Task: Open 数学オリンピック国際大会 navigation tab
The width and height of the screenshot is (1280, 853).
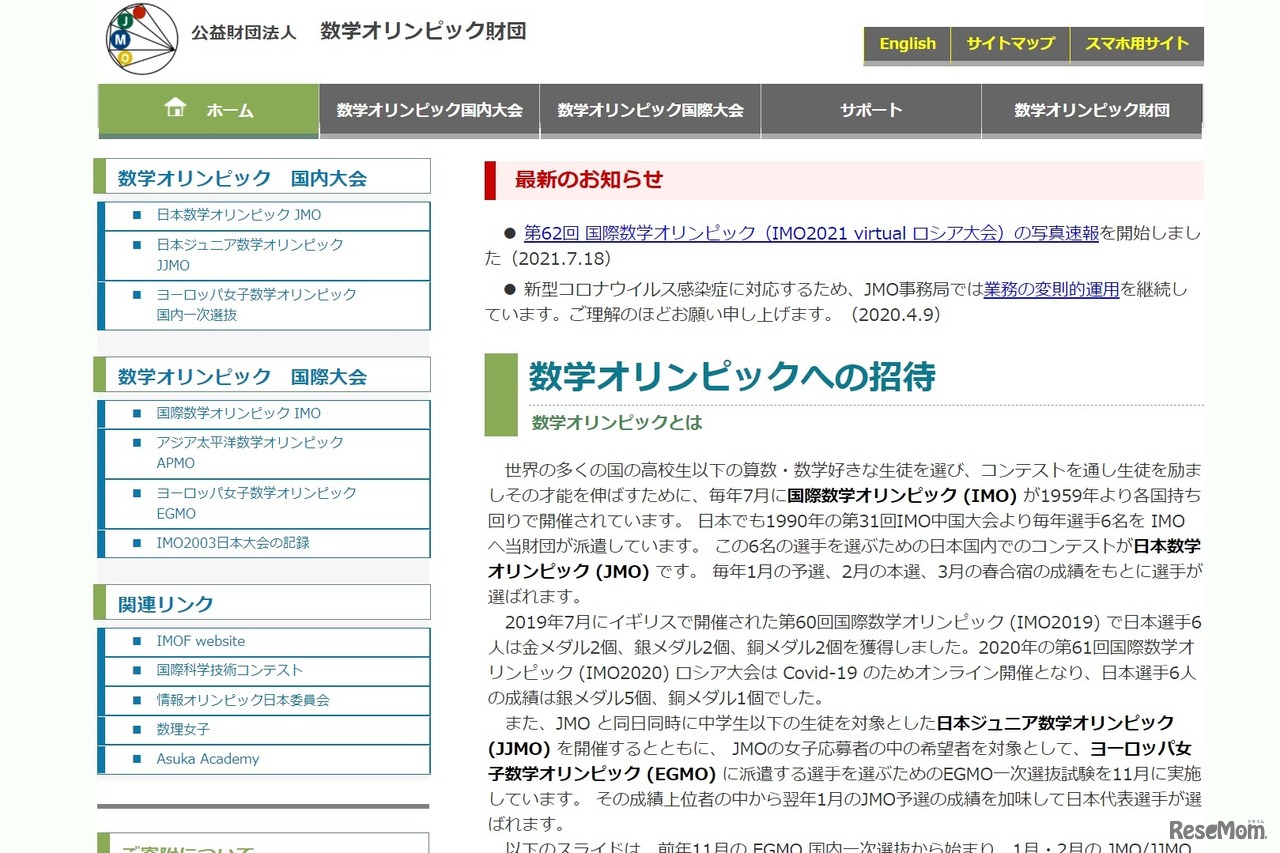Action: pyautogui.click(x=651, y=110)
